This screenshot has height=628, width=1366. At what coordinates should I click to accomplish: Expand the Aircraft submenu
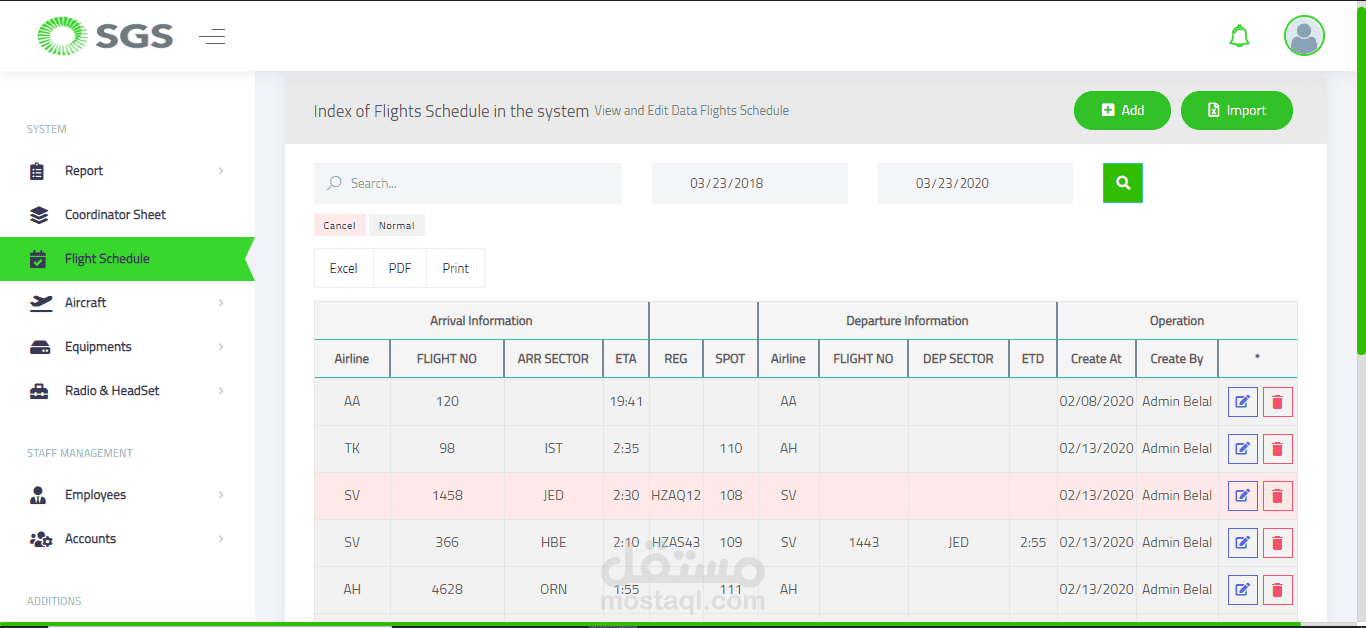tap(220, 303)
